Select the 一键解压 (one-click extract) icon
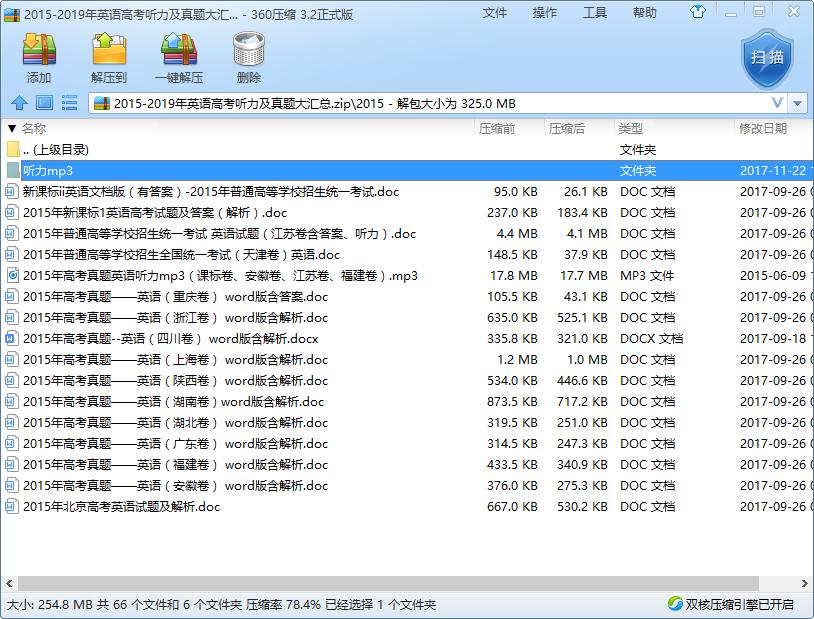This screenshot has width=814, height=619. coord(181,57)
